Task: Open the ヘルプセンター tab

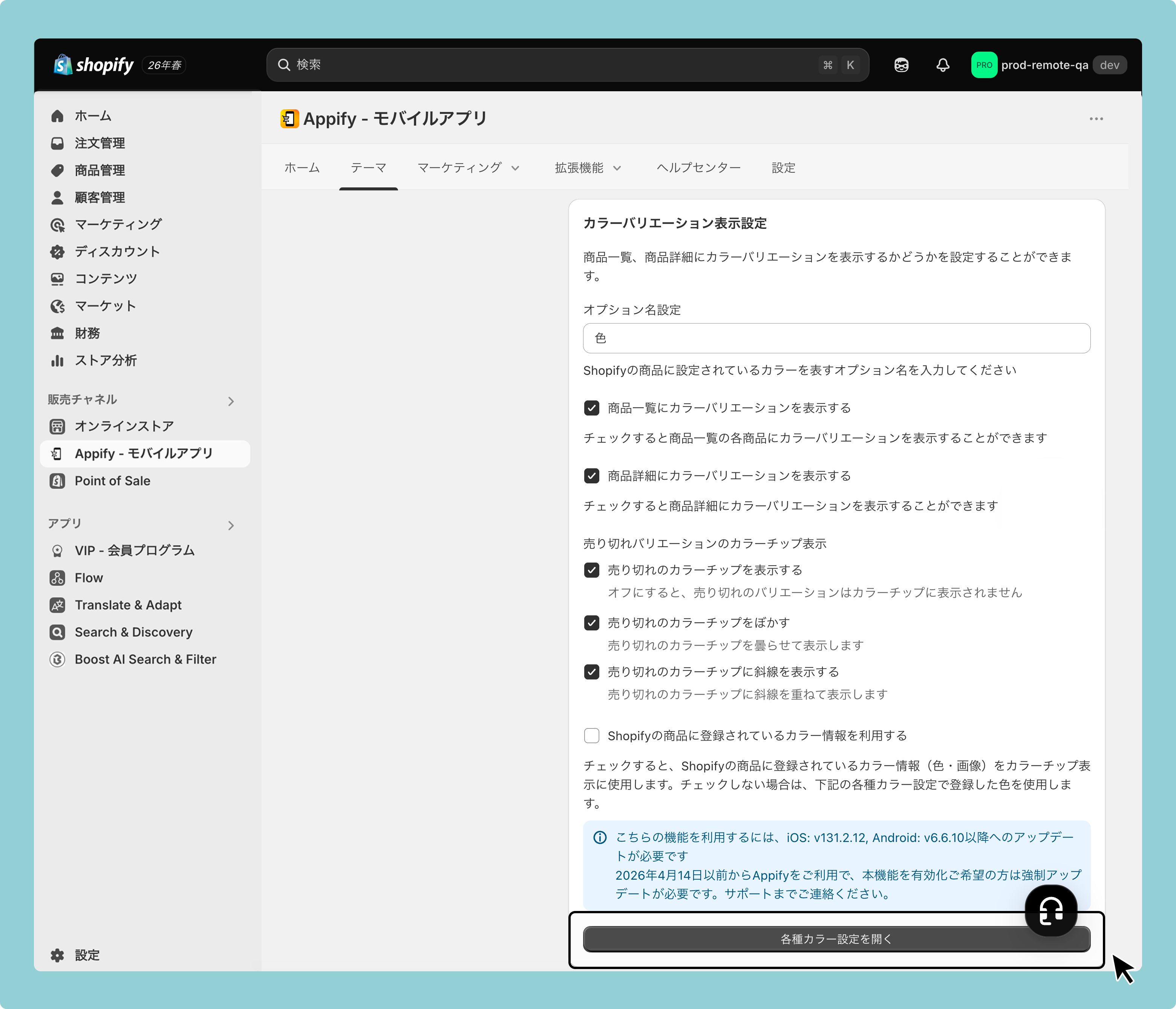Action: click(699, 168)
